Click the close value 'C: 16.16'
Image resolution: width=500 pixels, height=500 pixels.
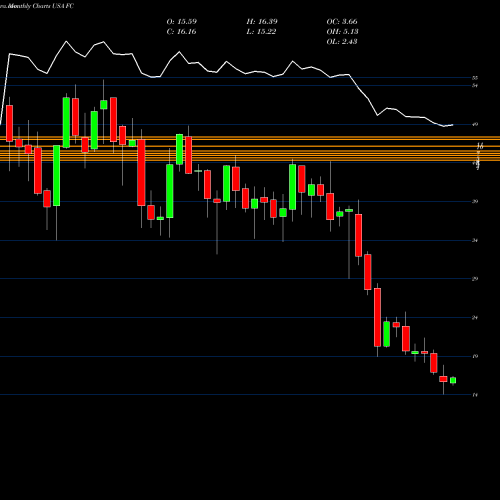[181, 32]
